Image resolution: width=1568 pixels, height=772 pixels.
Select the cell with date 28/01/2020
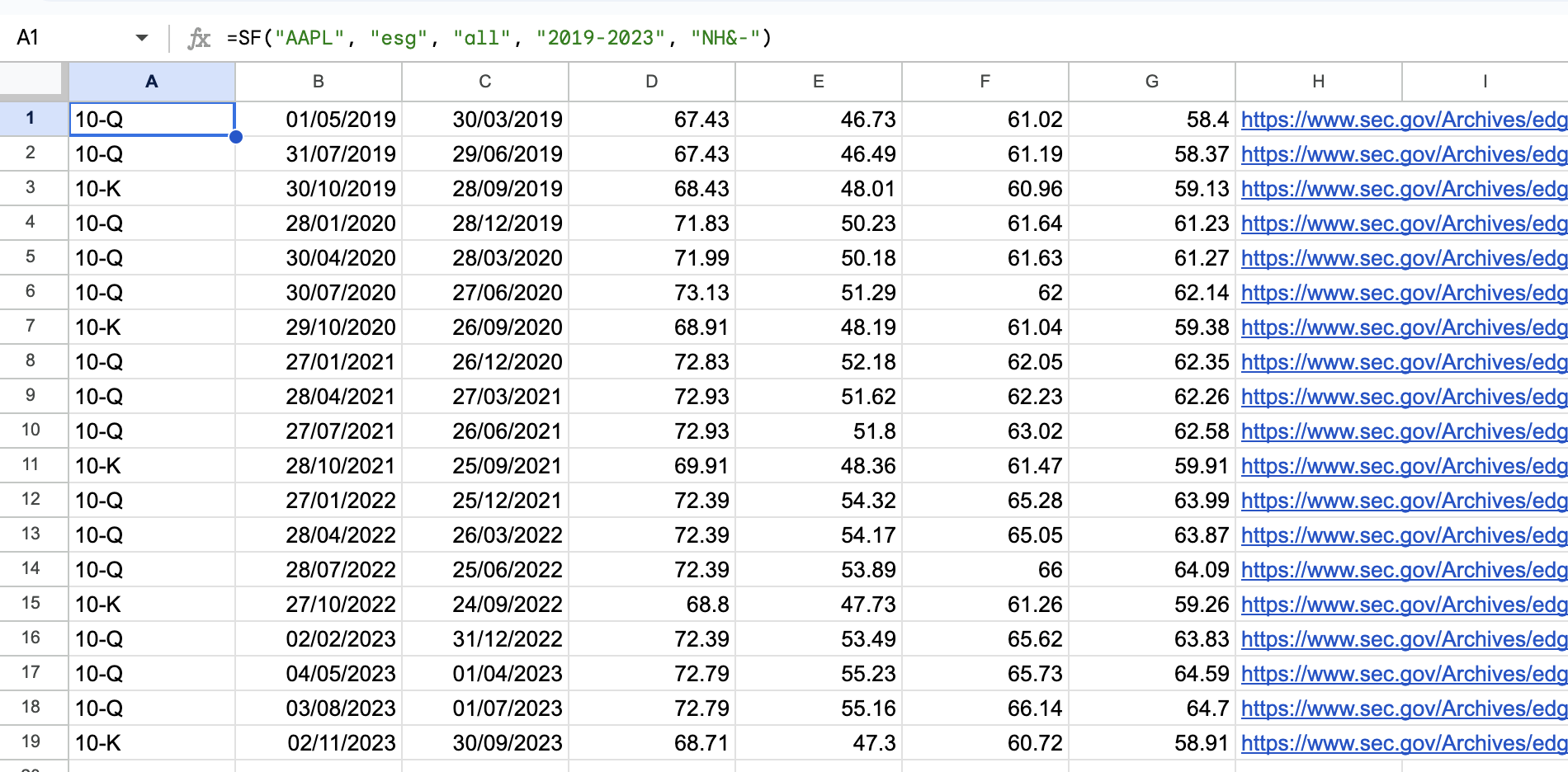pos(319,223)
